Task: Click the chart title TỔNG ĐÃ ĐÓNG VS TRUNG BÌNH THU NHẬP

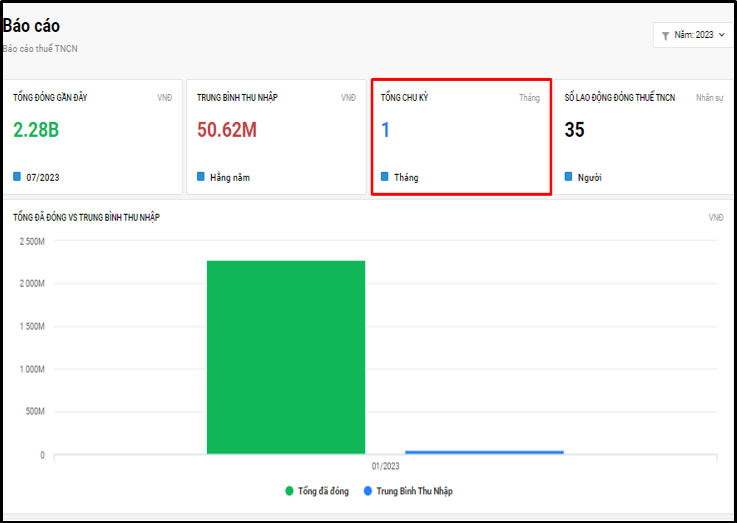Action: (x=86, y=218)
